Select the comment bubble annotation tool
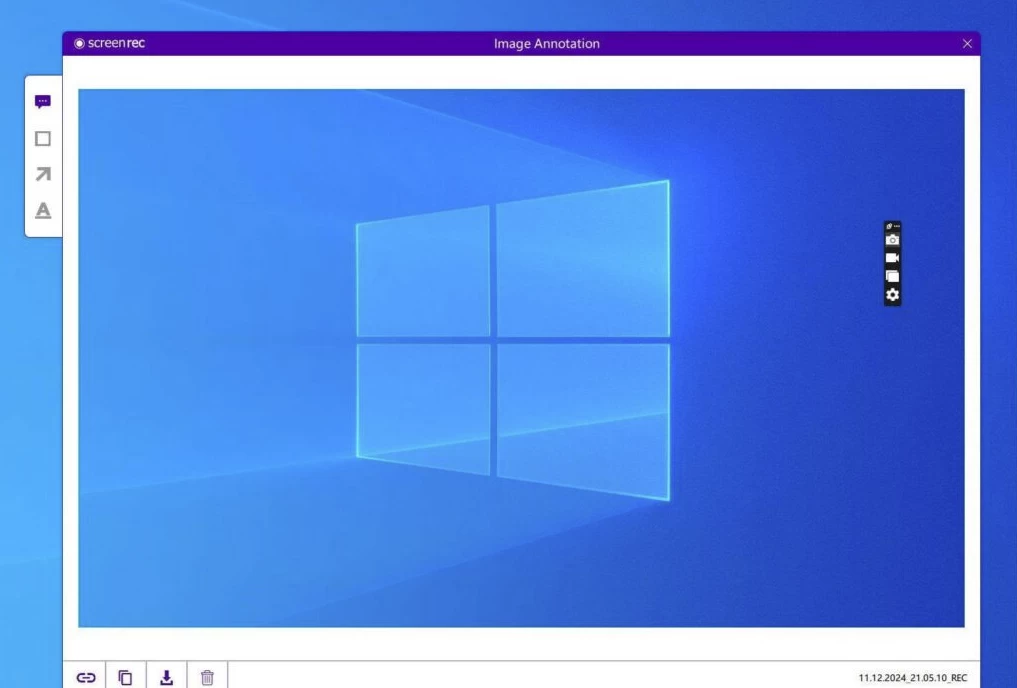This screenshot has width=1017, height=688. click(43, 102)
